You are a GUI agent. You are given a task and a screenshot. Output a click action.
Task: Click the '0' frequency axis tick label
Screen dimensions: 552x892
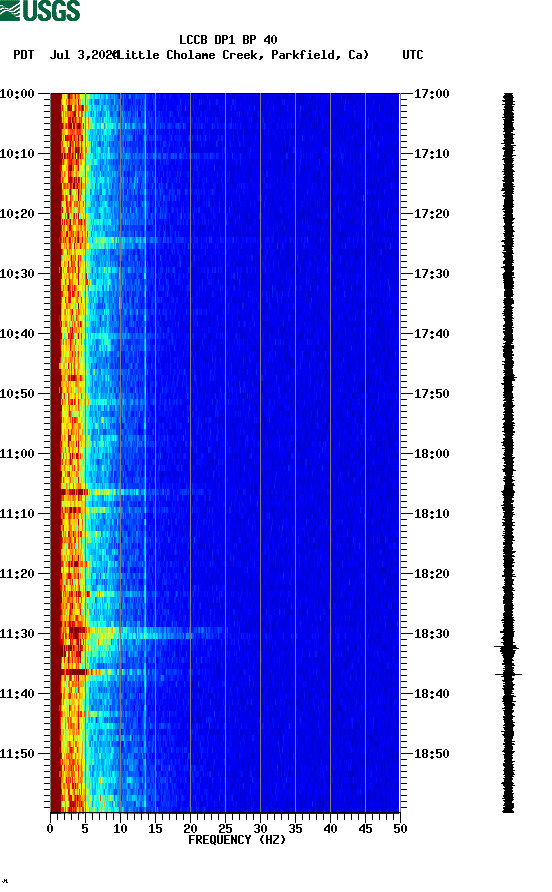click(x=50, y=829)
